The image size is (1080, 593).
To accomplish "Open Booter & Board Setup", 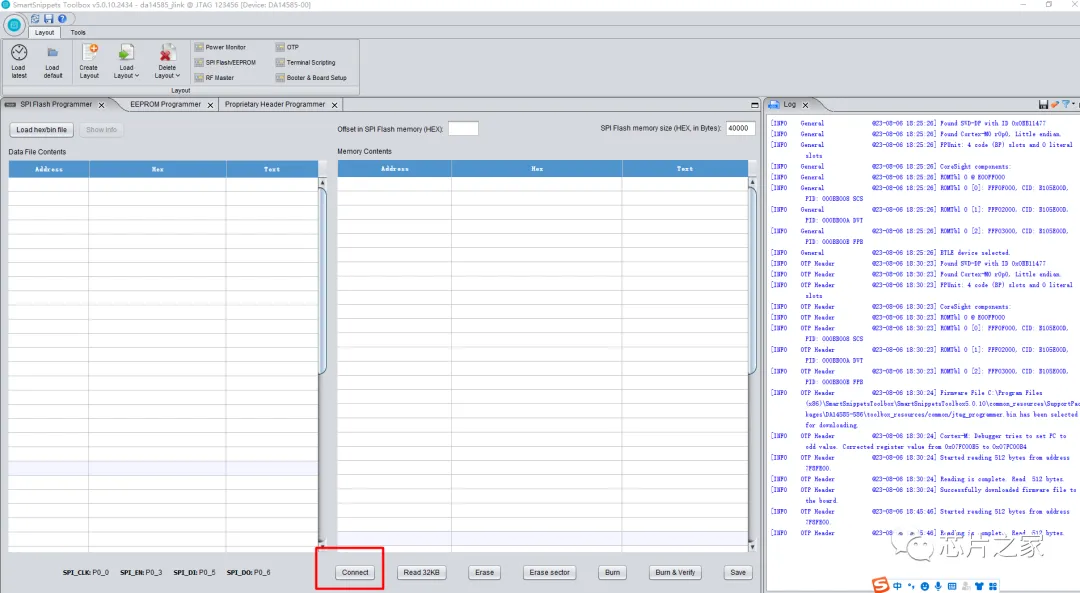I will (x=316, y=77).
